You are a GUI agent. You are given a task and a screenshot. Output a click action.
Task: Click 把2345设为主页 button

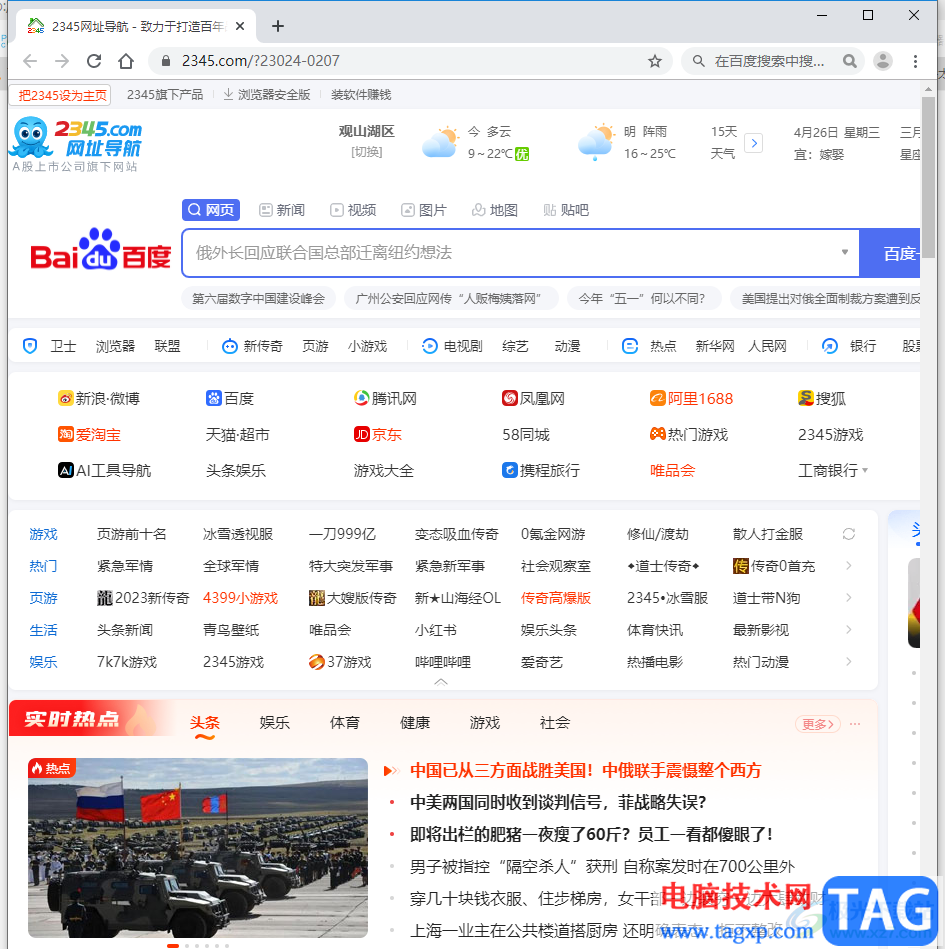tap(61, 95)
